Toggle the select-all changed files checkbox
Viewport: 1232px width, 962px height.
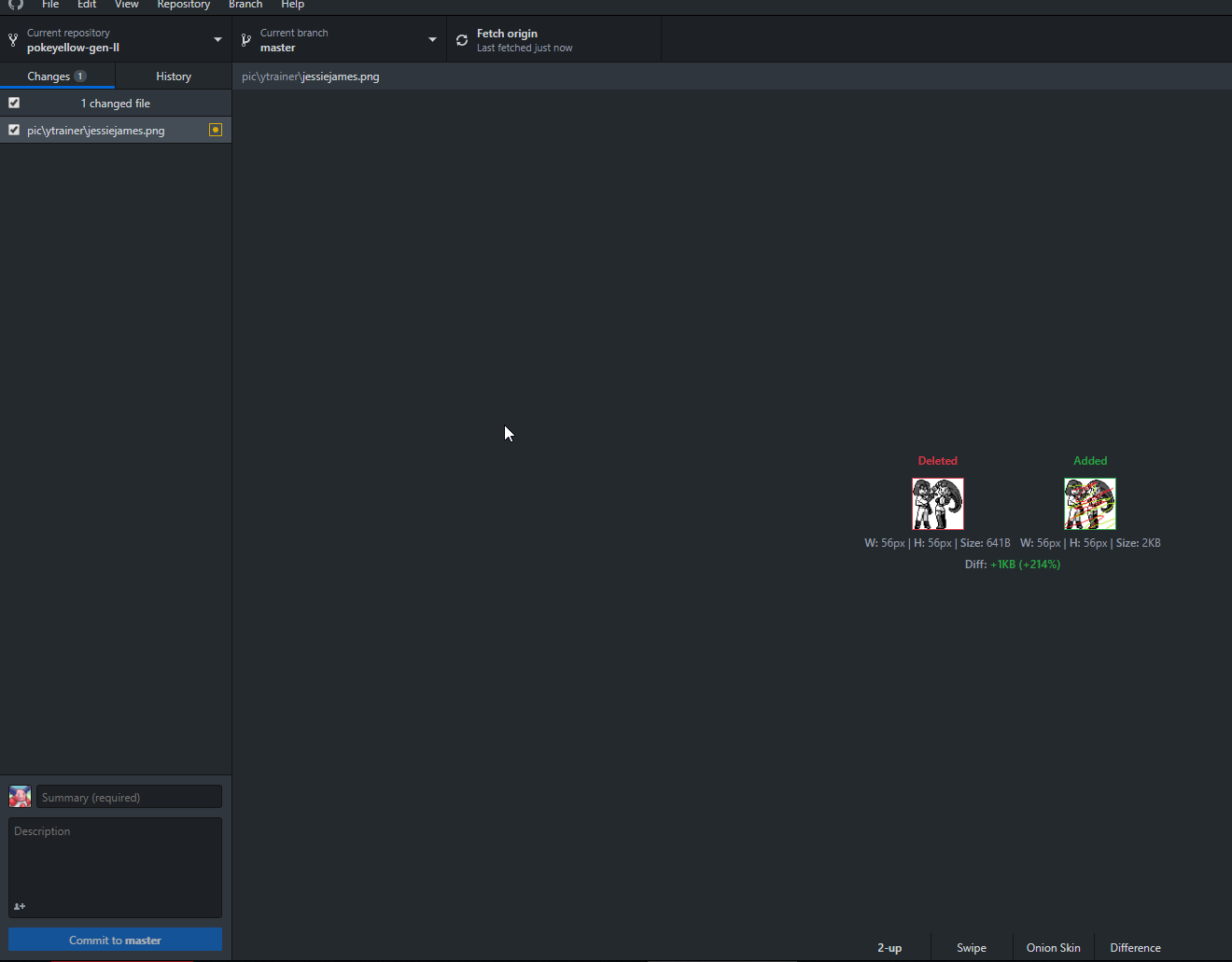[14, 103]
